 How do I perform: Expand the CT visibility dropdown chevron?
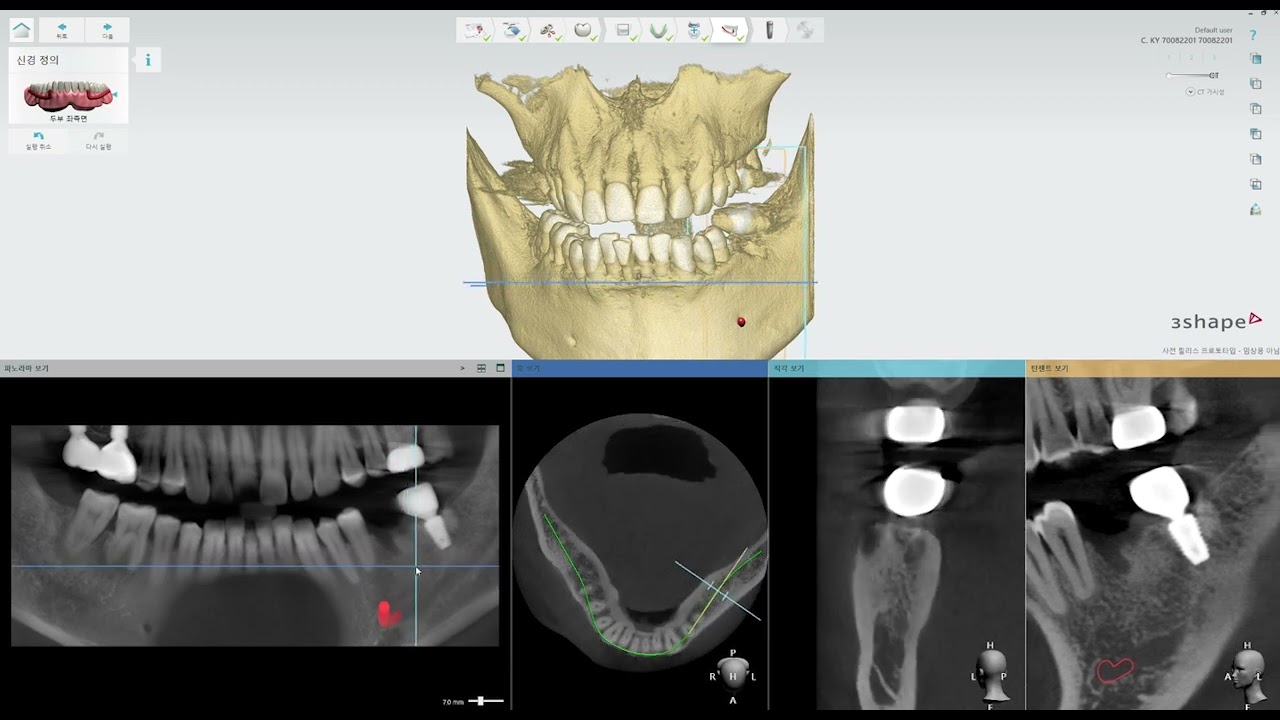[1191, 92]
